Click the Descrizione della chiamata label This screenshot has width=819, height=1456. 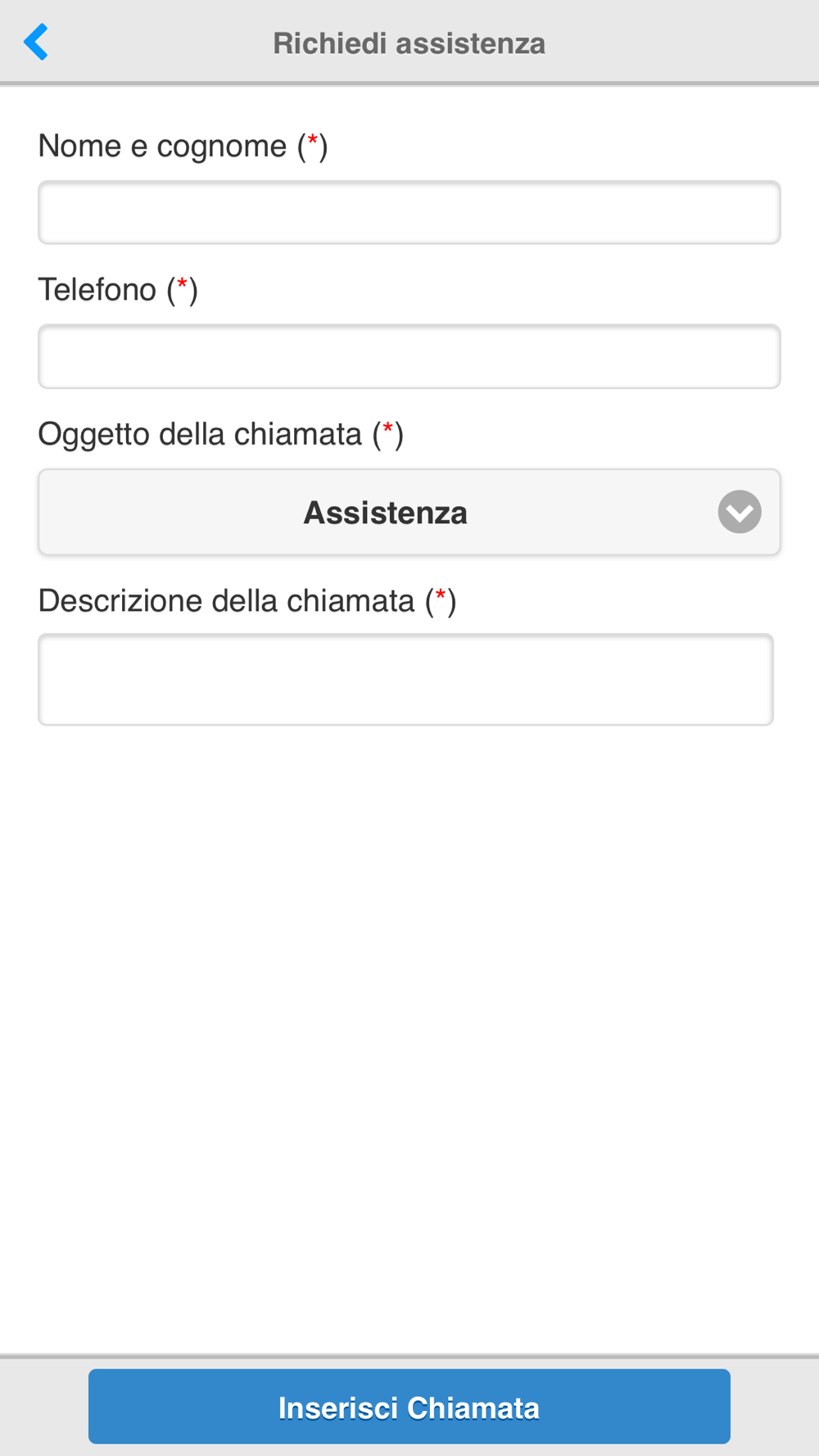247,601
